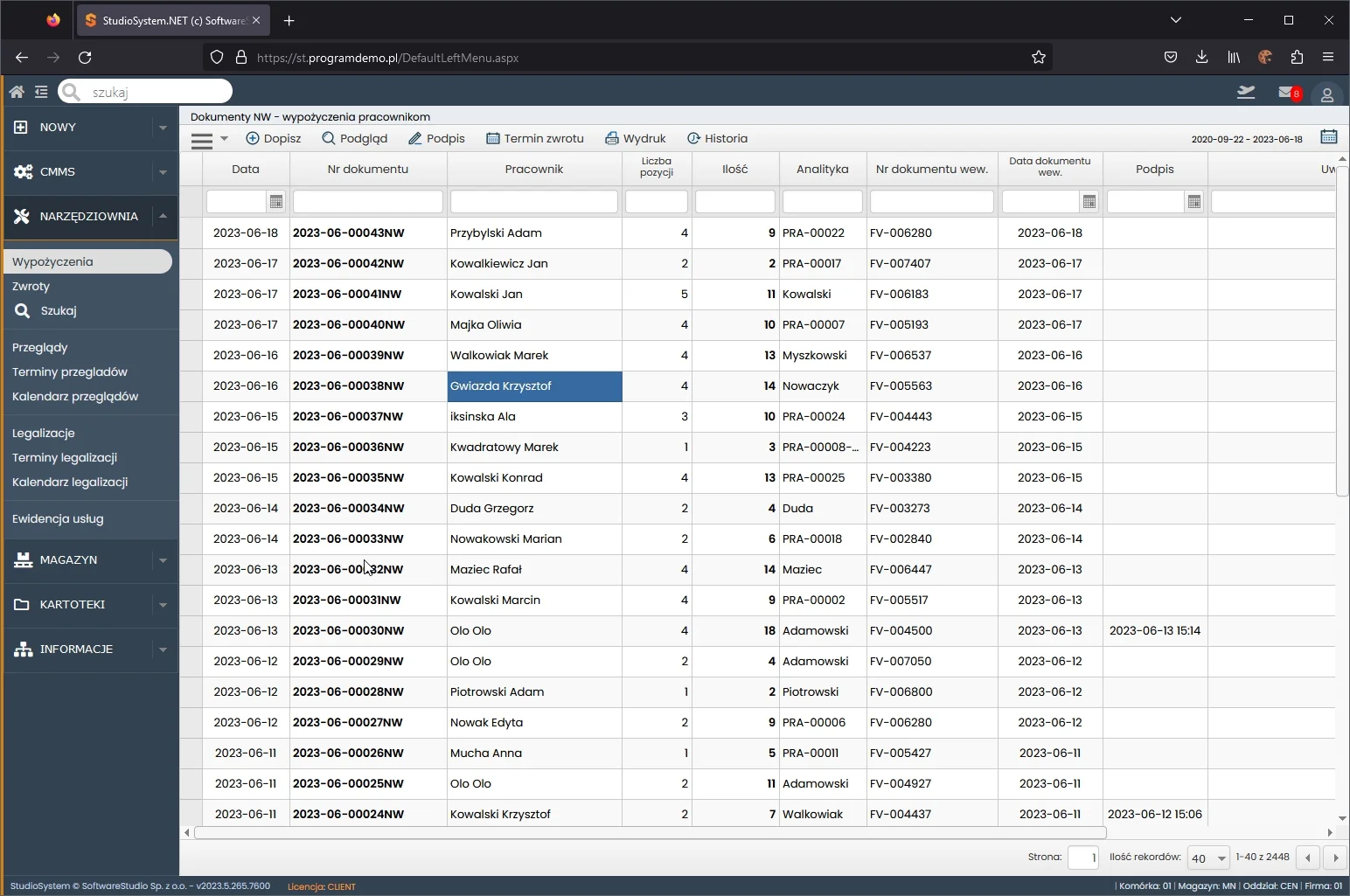Select Zwroty in the sidebar
The width and height of the screenshot is (1350, 896).
tap(31, 286)
